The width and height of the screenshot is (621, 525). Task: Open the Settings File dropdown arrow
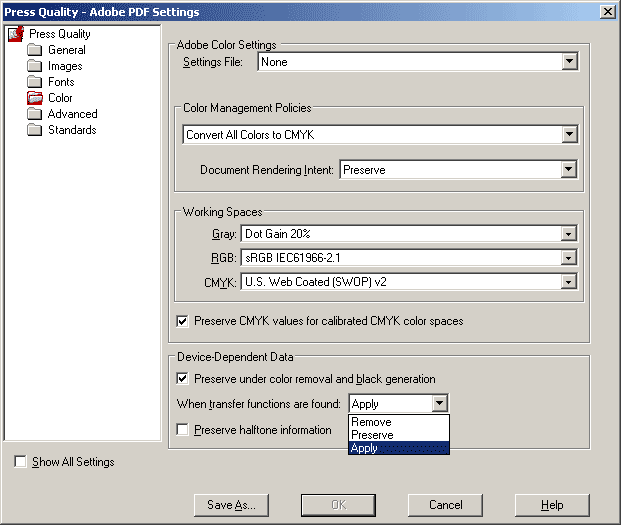point(570,62)
